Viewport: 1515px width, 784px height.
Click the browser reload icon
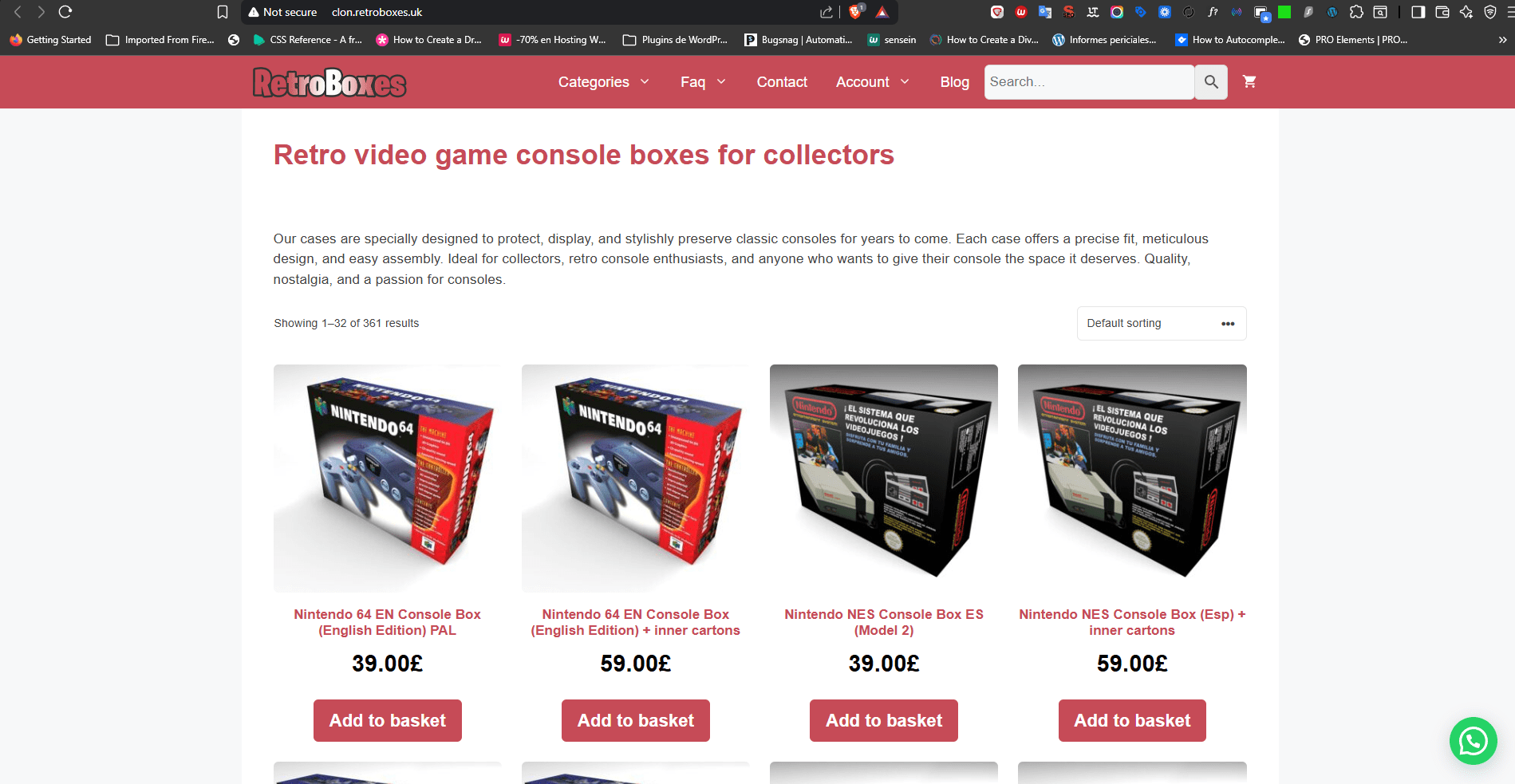[x=65, y=12]
